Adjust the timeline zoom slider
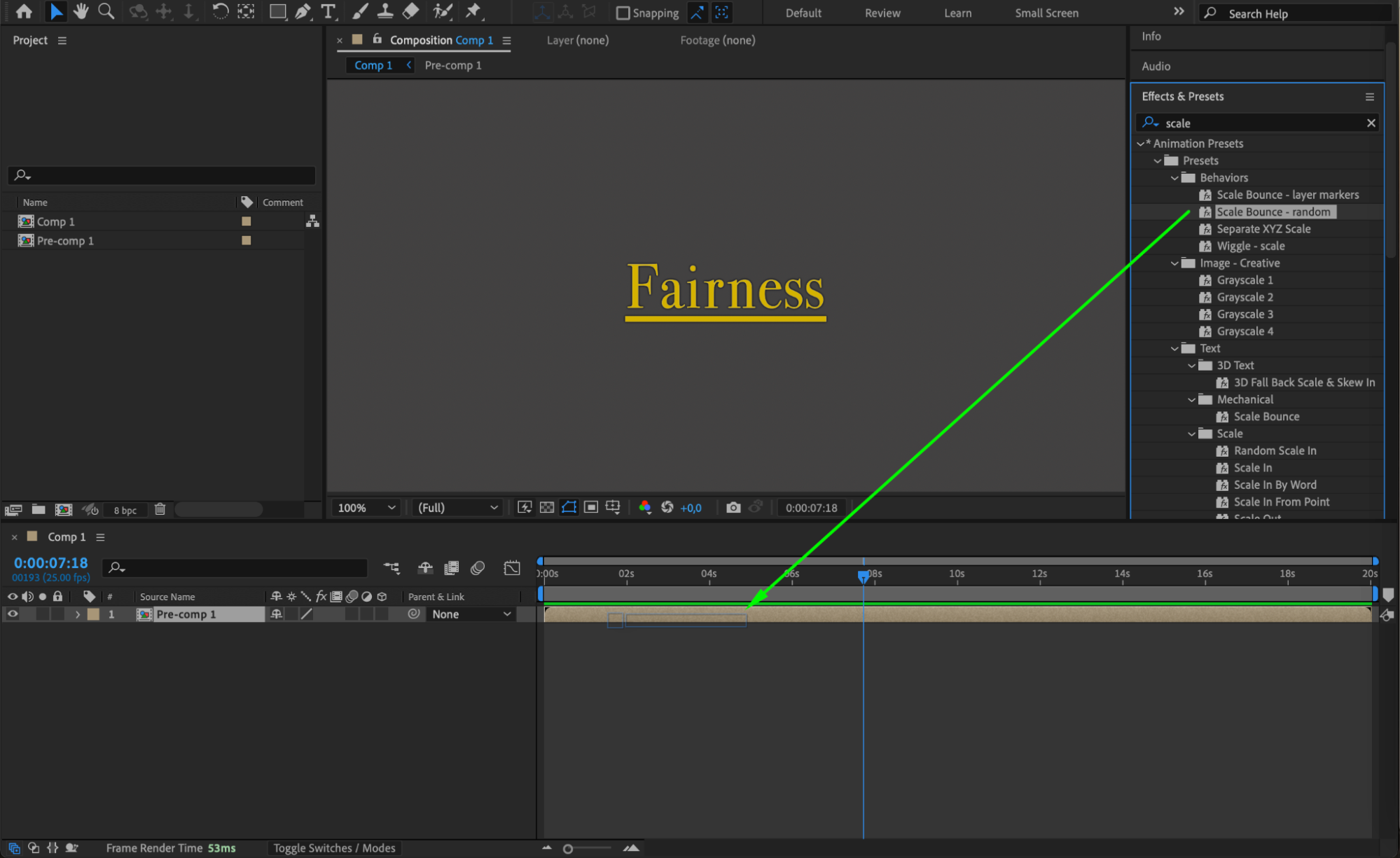The height and width of the screenshot is (858, 1400). point(568,848)
